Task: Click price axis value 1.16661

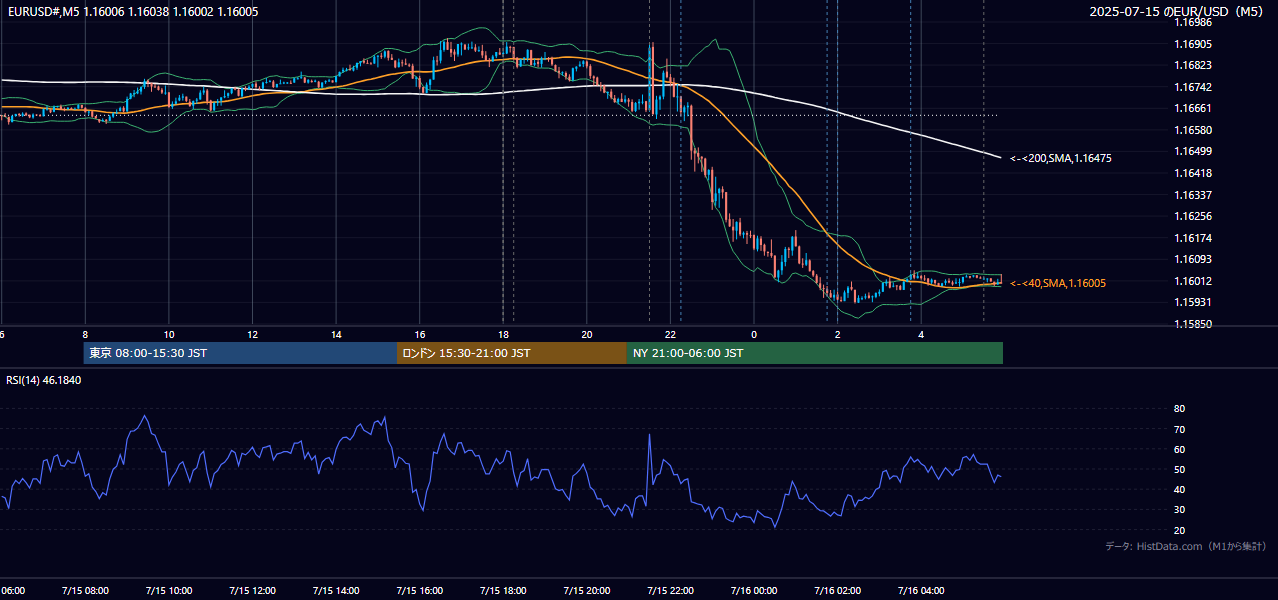Action: (1193, 109)
